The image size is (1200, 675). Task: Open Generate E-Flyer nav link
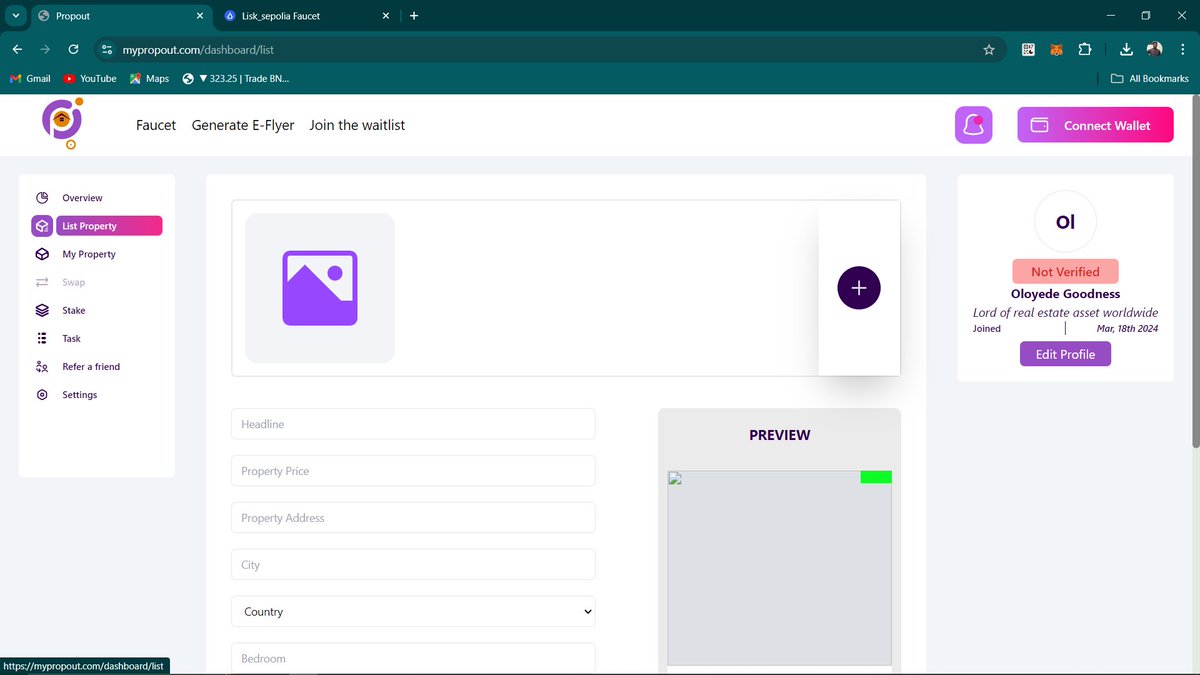[243, 125]
